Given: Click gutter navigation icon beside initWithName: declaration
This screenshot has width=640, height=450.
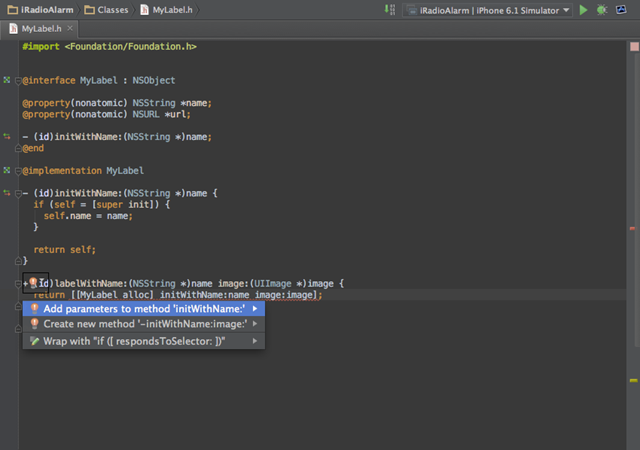Looking at the screenshot, I should point(7,136).
